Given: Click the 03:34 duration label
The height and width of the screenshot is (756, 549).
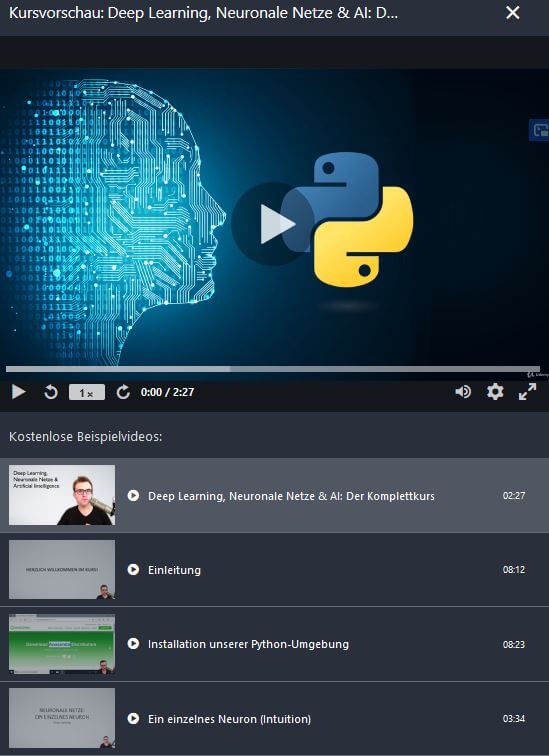Looking at the screenshot, I should click(x=514, y=718).
